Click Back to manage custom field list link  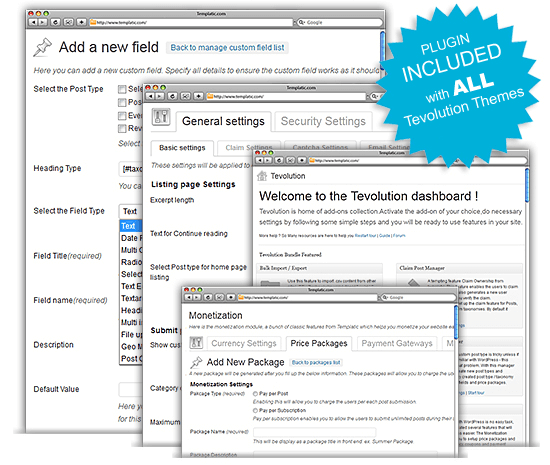point(227,48)
